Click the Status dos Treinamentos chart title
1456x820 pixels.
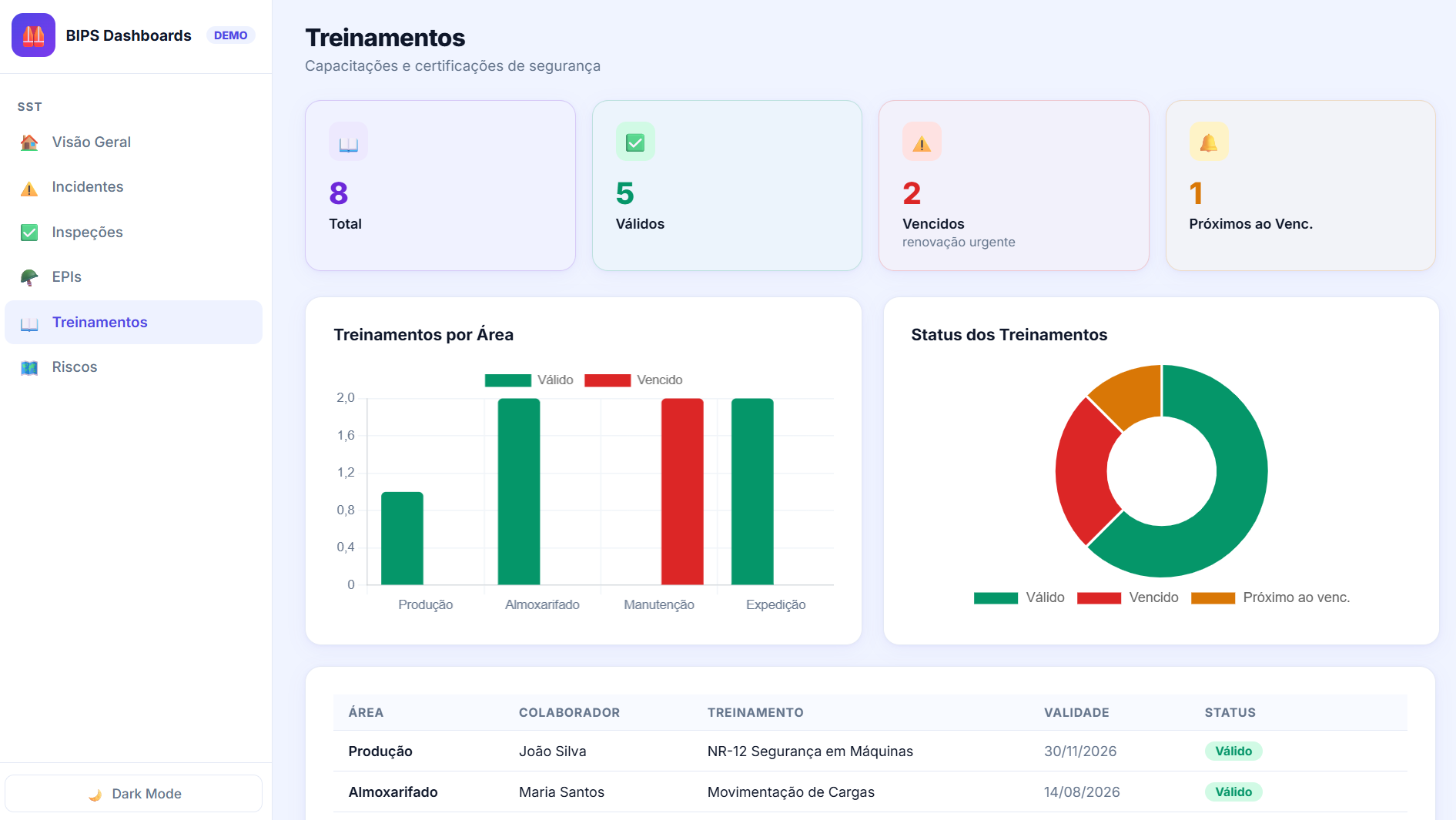[1009, 335]
